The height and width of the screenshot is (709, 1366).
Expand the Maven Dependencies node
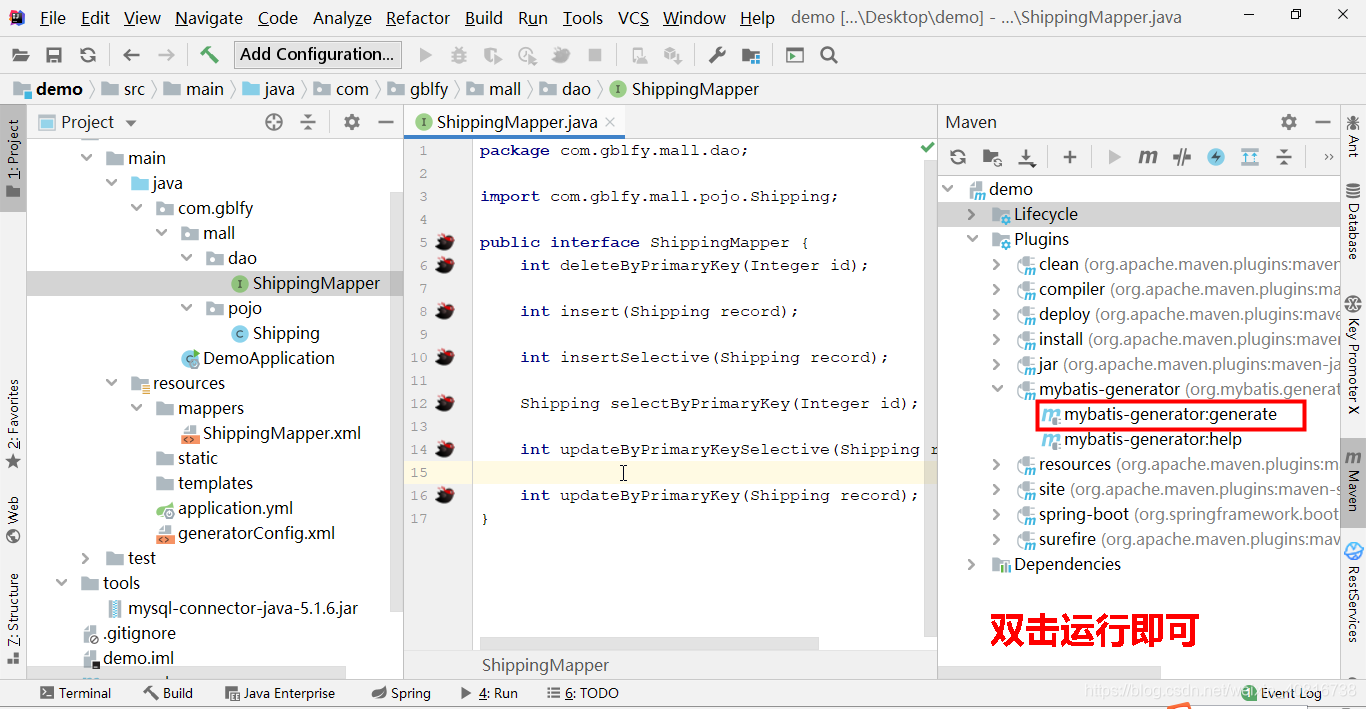click(972, 564)
